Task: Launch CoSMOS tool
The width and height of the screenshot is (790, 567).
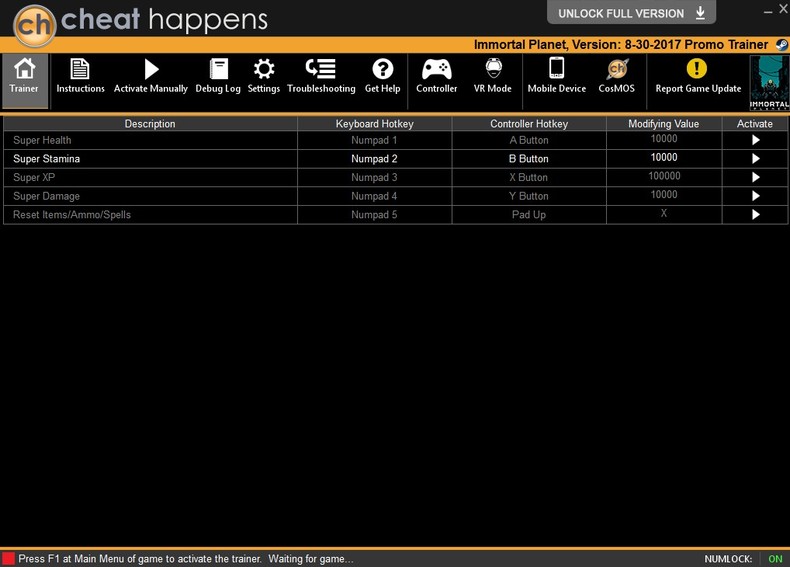Action: click(617, 76)
